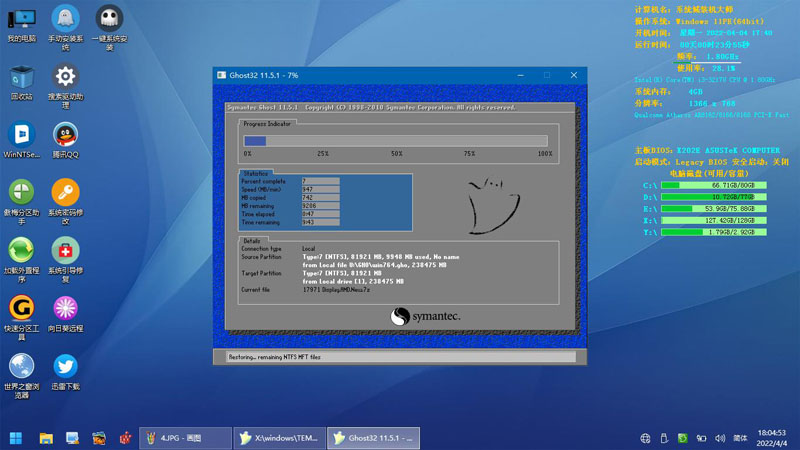The image size is (800, 450).
Task: Open the 手动安装系统 ghost icon
Action: coord(65,28)
